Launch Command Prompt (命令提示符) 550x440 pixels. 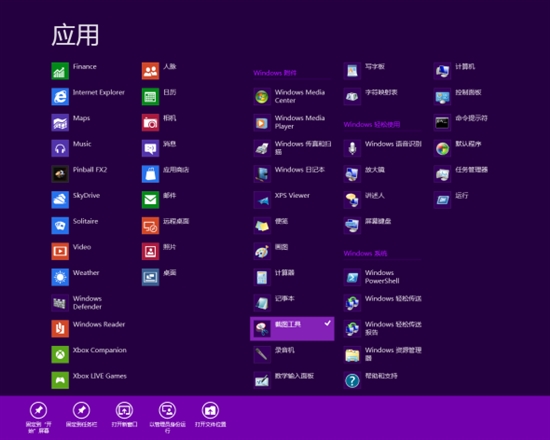click(461, 122)
